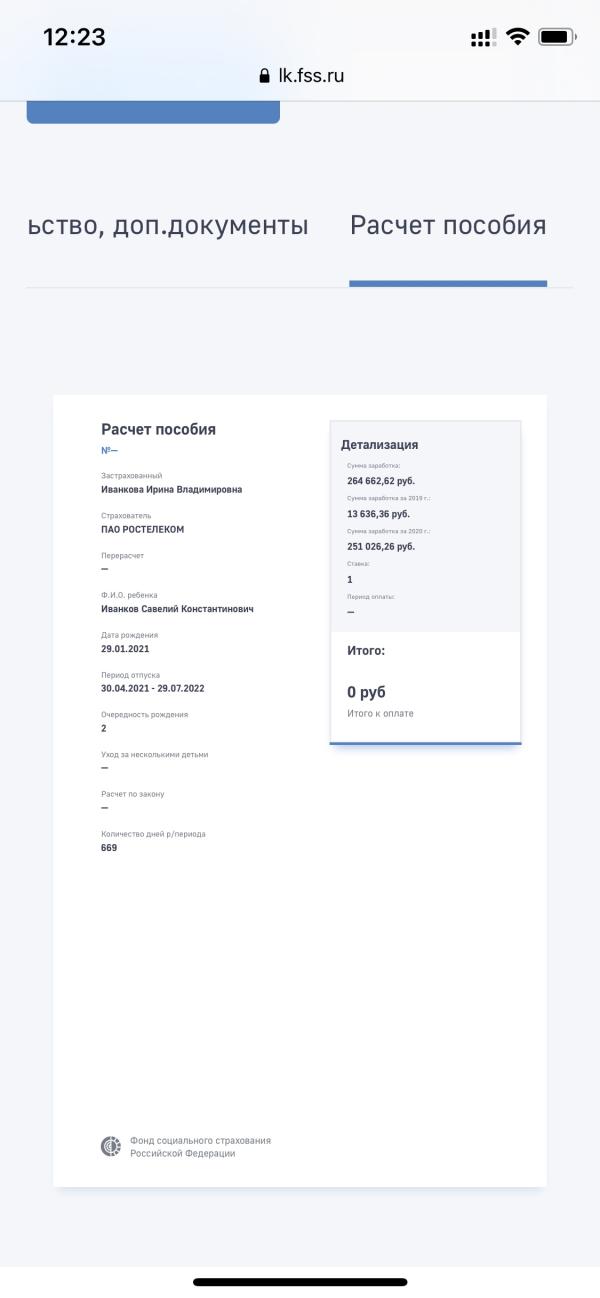Click the insured name Иванкова Ирина Владимировна

[x=171, y=490]
